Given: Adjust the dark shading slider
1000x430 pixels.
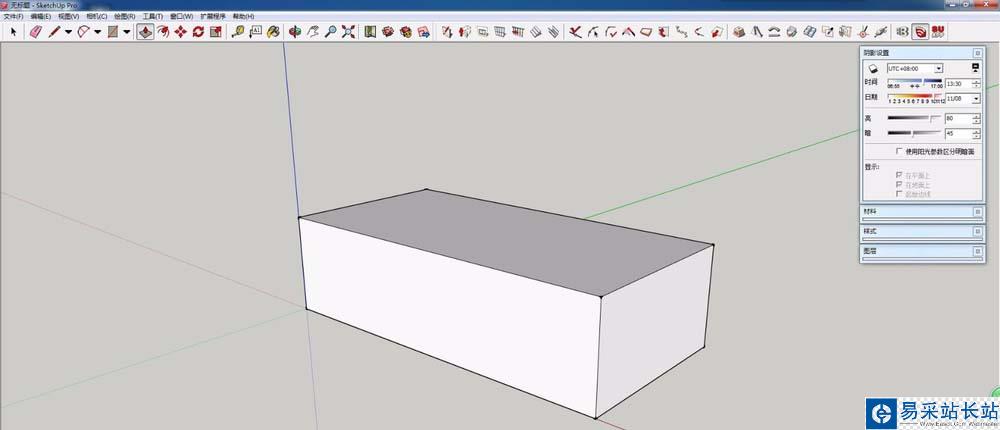Looking at the screenshot, I should tap(915, 133).
